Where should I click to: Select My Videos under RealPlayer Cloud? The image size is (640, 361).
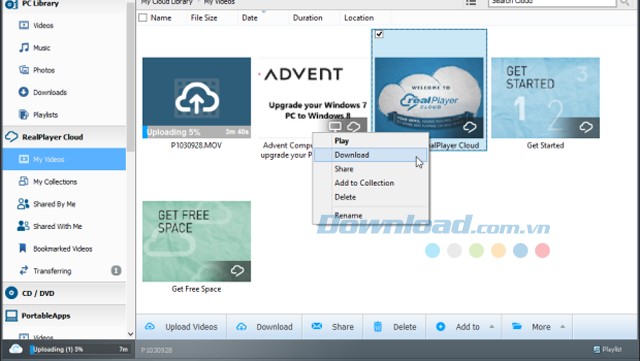point(64,159)
